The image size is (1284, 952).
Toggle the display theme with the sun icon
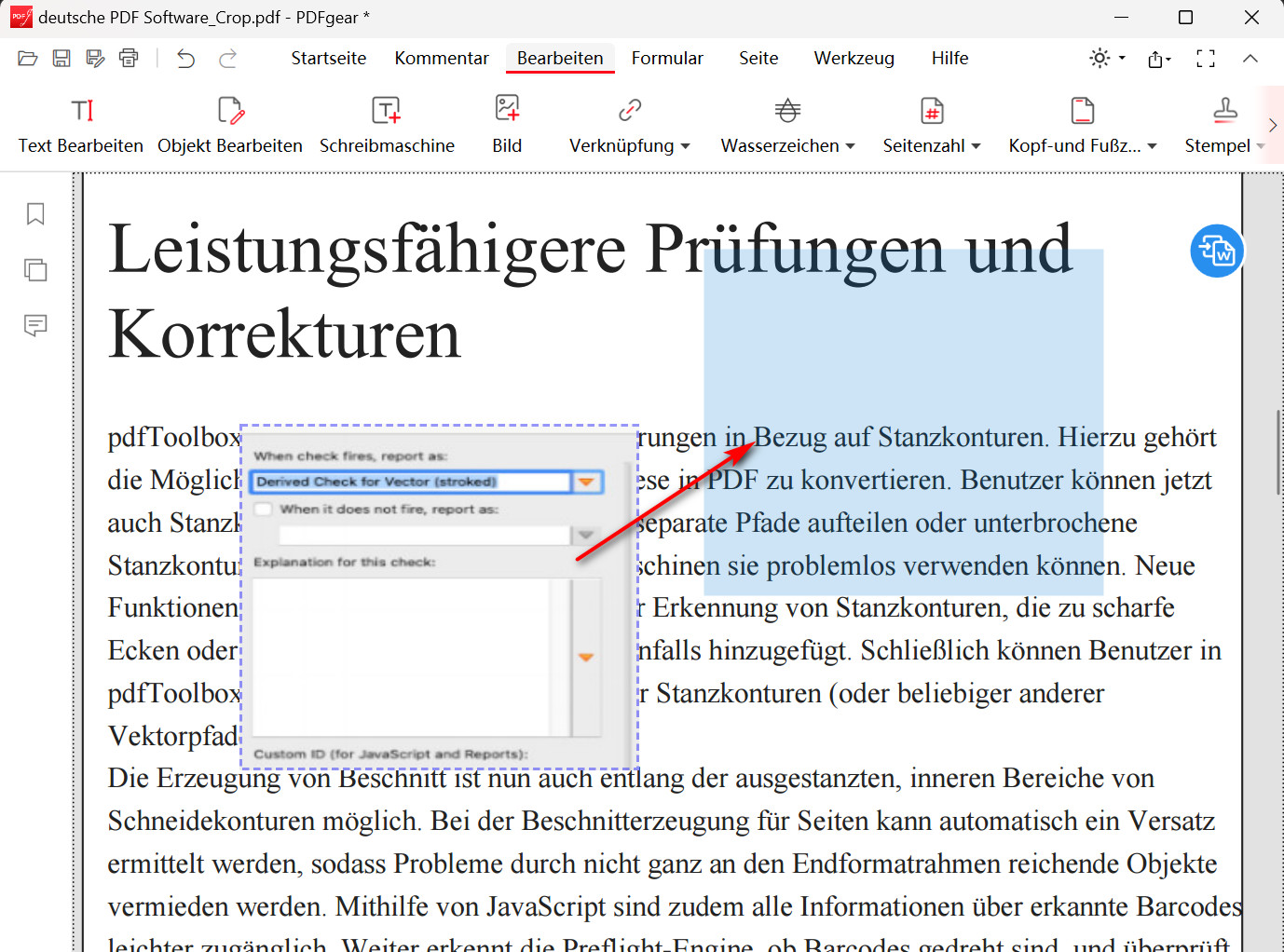[x=1100, y=58]
